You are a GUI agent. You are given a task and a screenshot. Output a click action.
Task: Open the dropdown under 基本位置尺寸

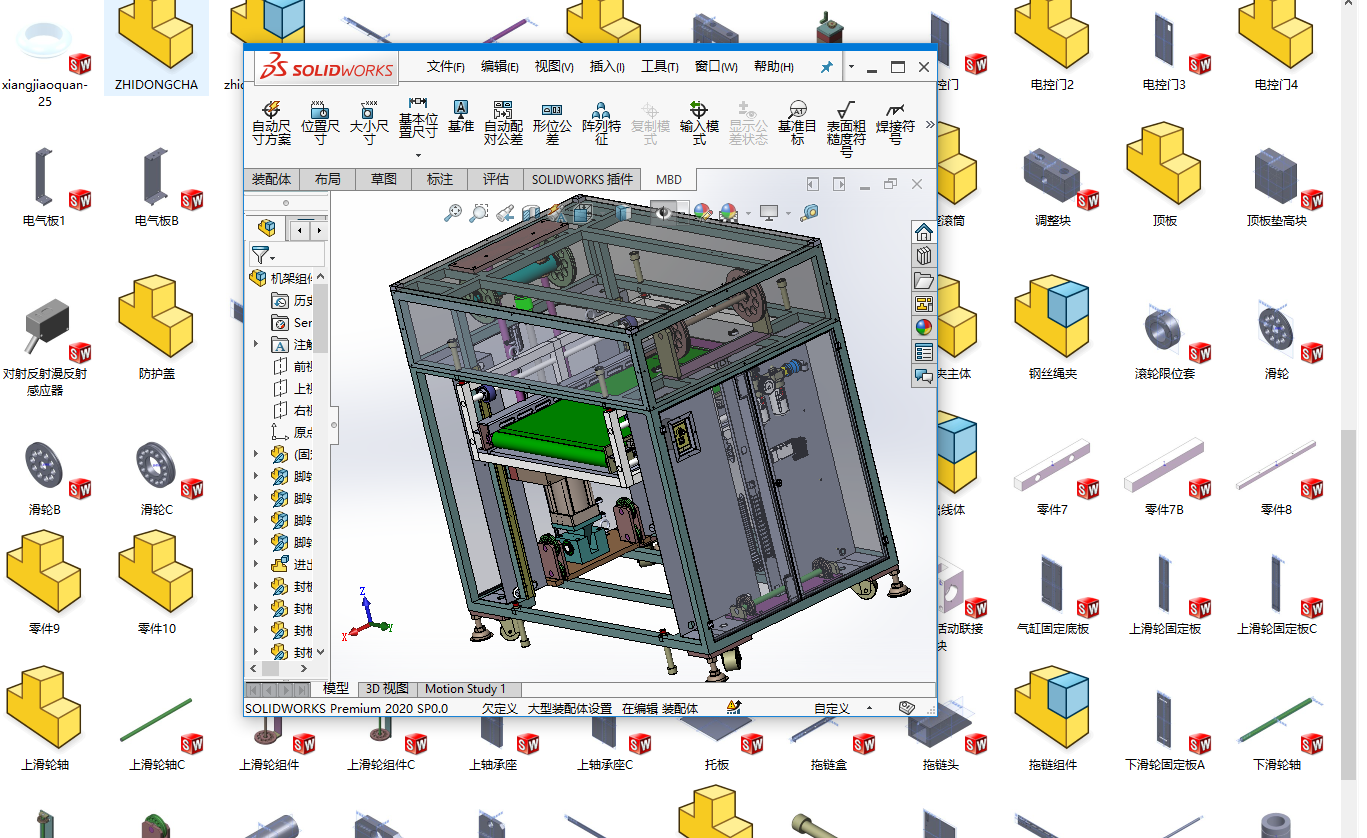418,155
